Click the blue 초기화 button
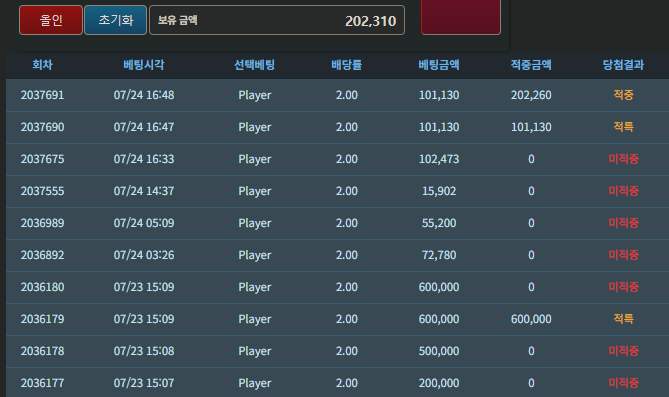Image resolution: width=669 pixels, height=397 pixels. pos(116,20)
